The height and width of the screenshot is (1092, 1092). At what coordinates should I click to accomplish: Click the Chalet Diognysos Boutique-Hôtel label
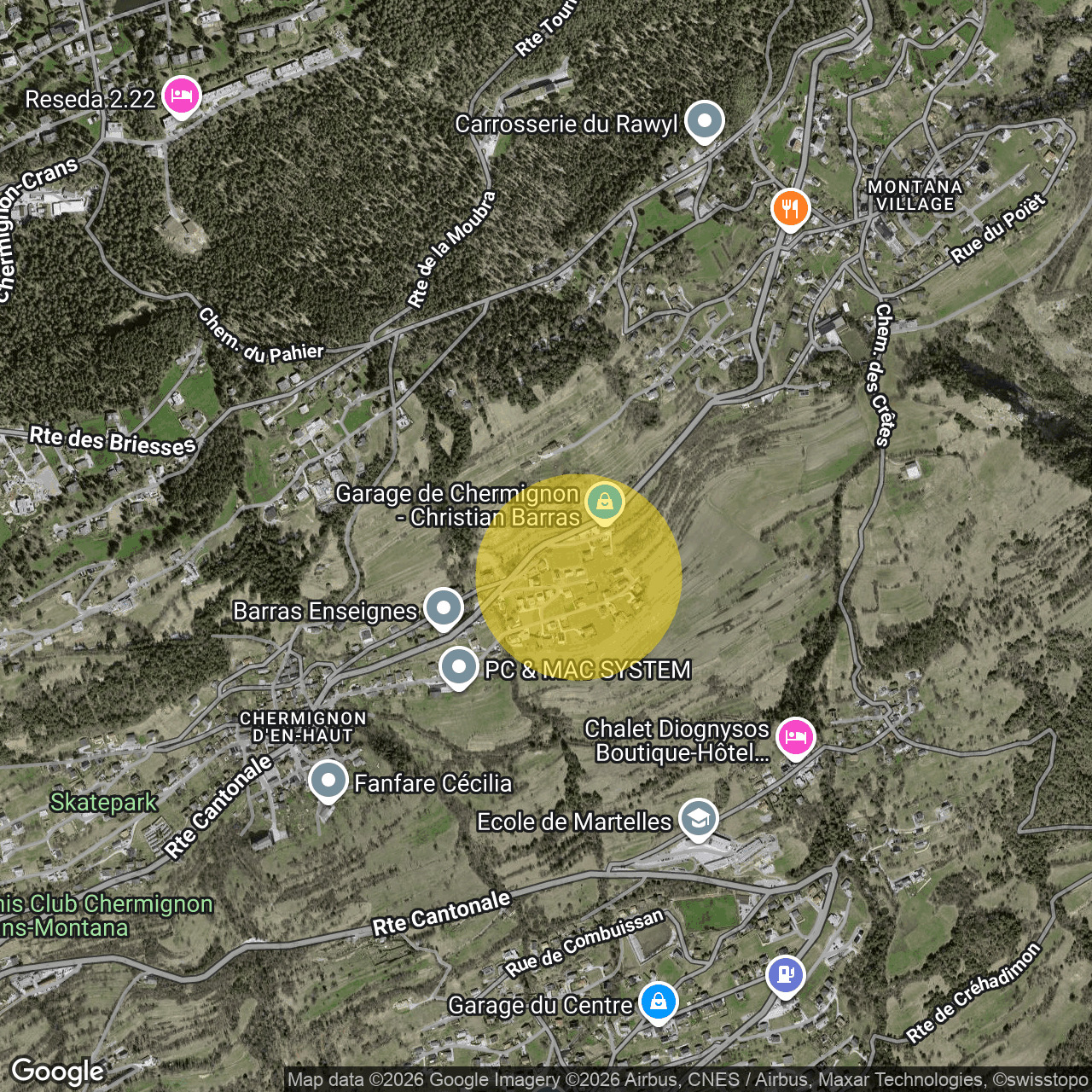(x=677, y=741)
